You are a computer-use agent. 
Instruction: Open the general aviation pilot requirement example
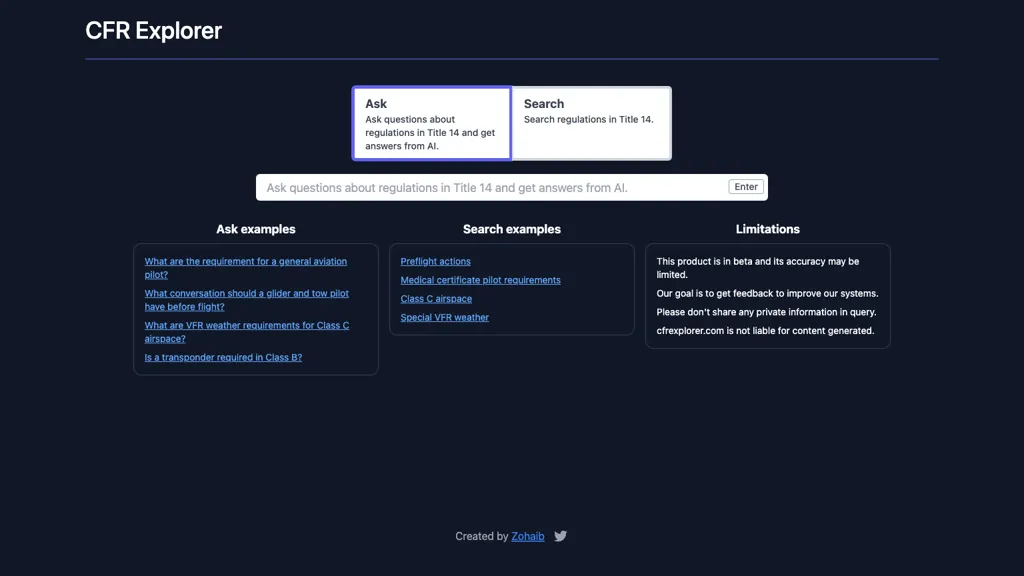pyautogui.click(x=246, y=268)
